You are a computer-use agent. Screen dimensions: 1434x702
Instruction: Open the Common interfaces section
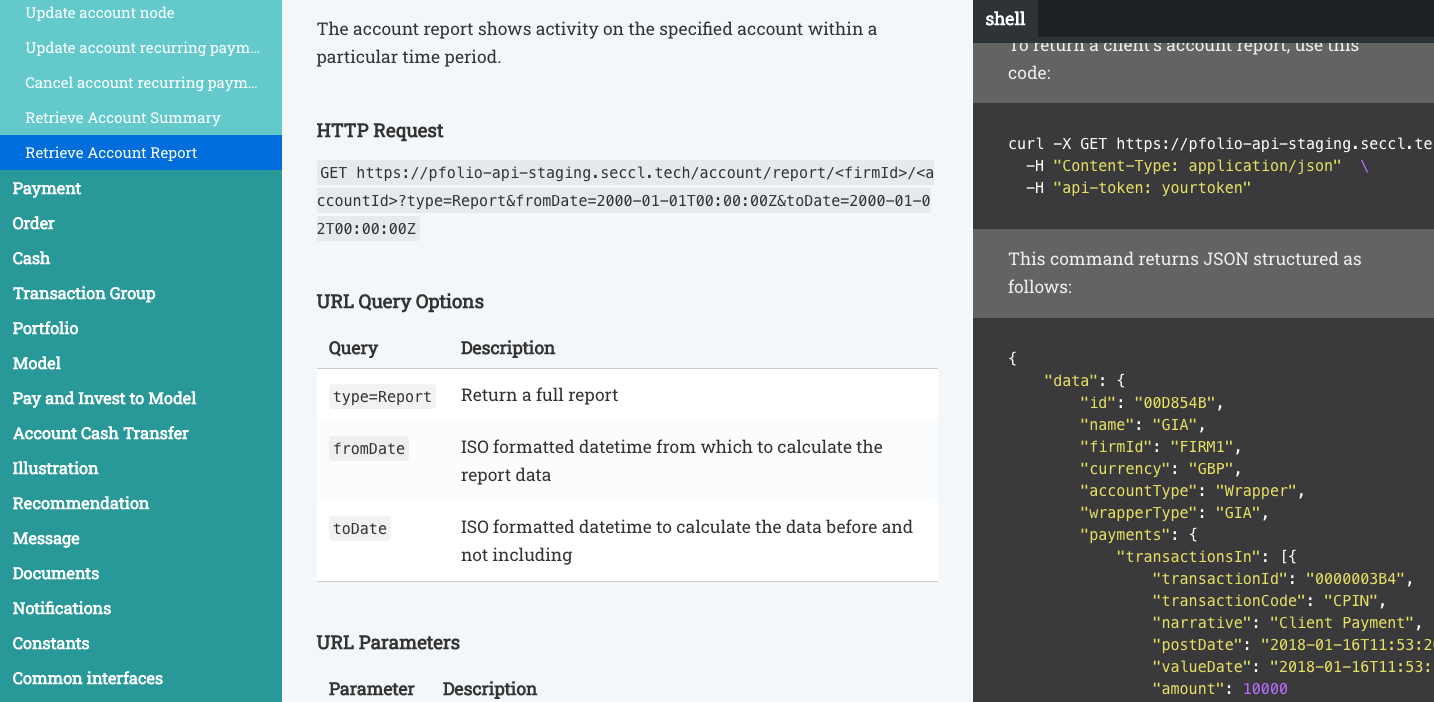click(x=88, y=678)
